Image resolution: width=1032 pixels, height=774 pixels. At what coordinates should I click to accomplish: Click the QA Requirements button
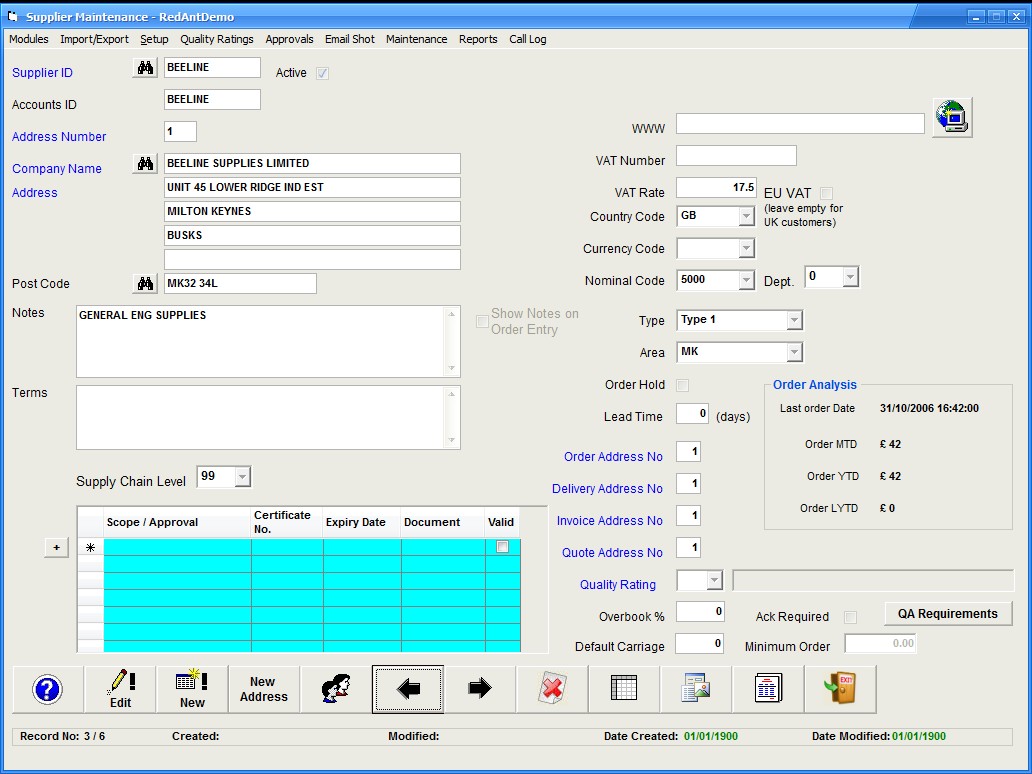[947, 614]
